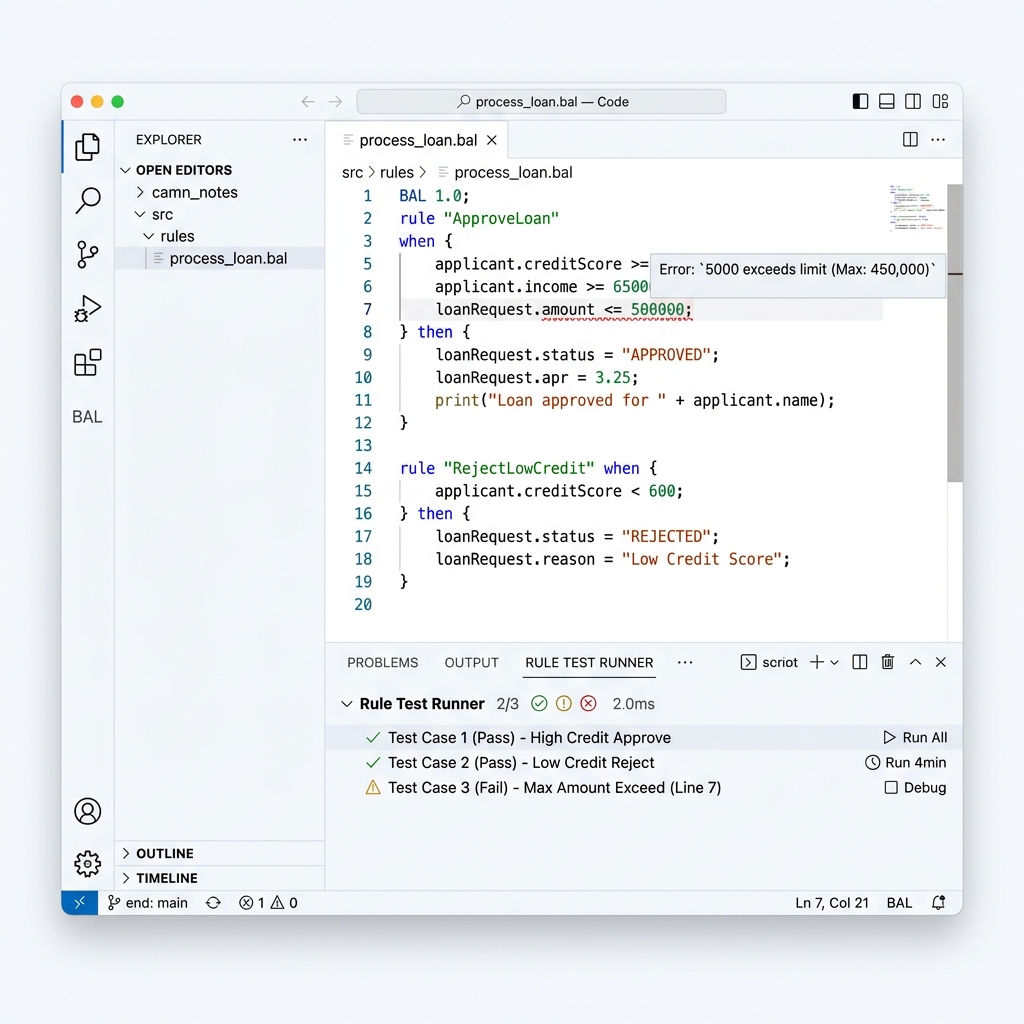Switch to the RULE TEST RUNNER tab

click(589, 662)
